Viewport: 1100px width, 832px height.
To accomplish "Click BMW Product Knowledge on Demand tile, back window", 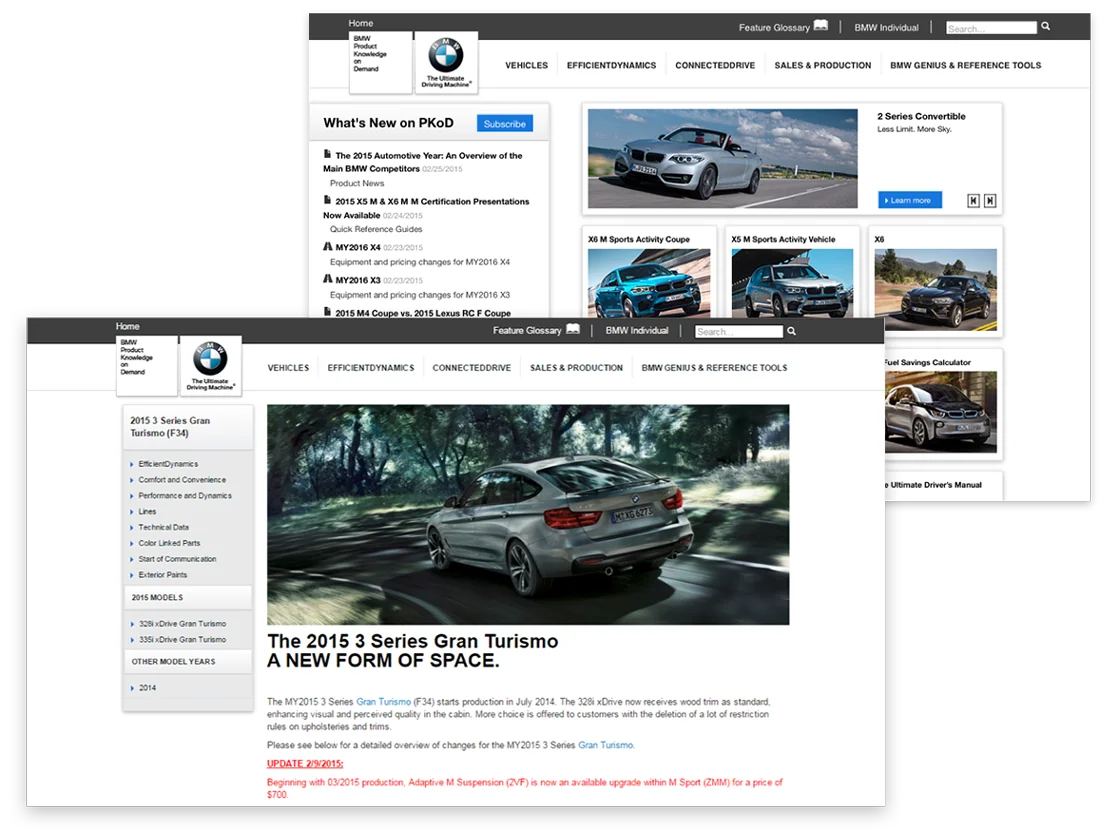I will click(380, 62).
